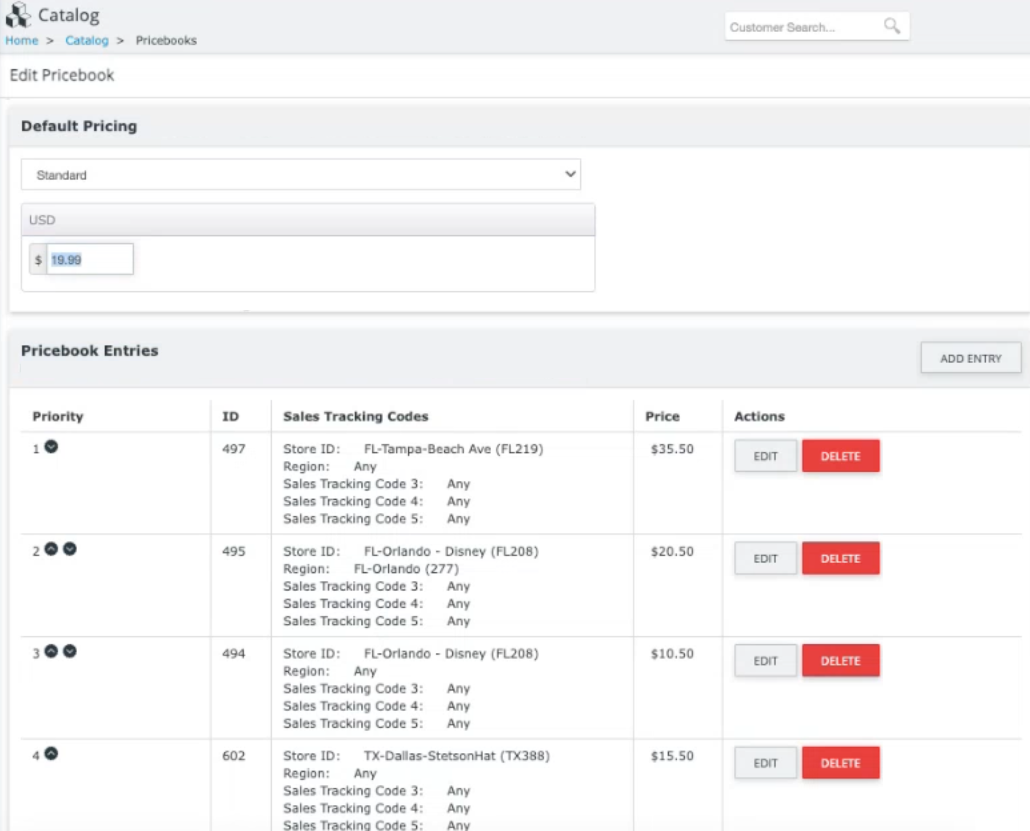Open the Standard pricing dropdown
Viewport: 1030px width, 831px height.
pyautogui.click(x=301, y=175)
